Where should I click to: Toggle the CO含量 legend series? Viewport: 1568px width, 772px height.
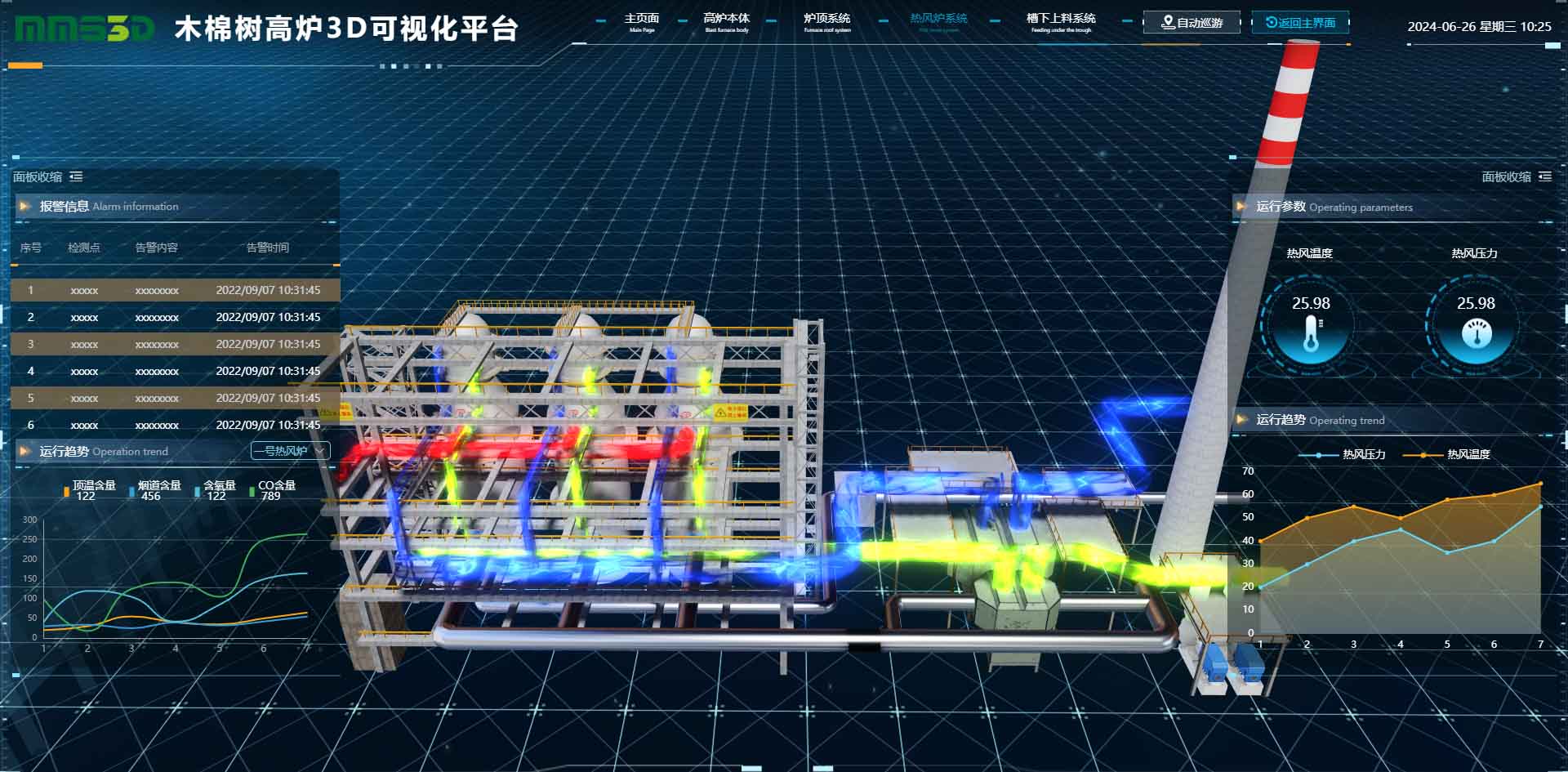tap(275, 486)
